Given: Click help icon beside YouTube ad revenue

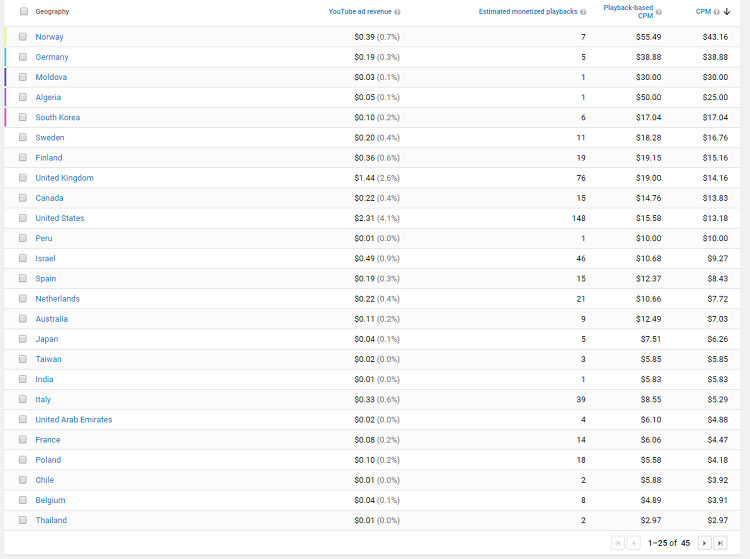Looking at the screenshot, I should click(397, 12).
